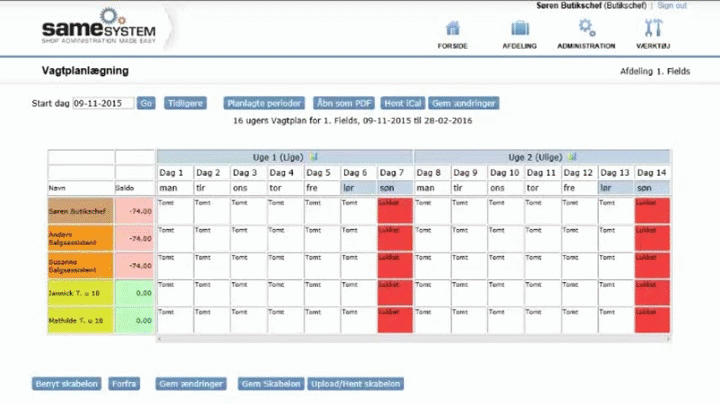Image resolution: width=720 pixels, height=404 pixels.
Task: Open the Afdeling briefcase icon
Action: [x=520, y=28]
